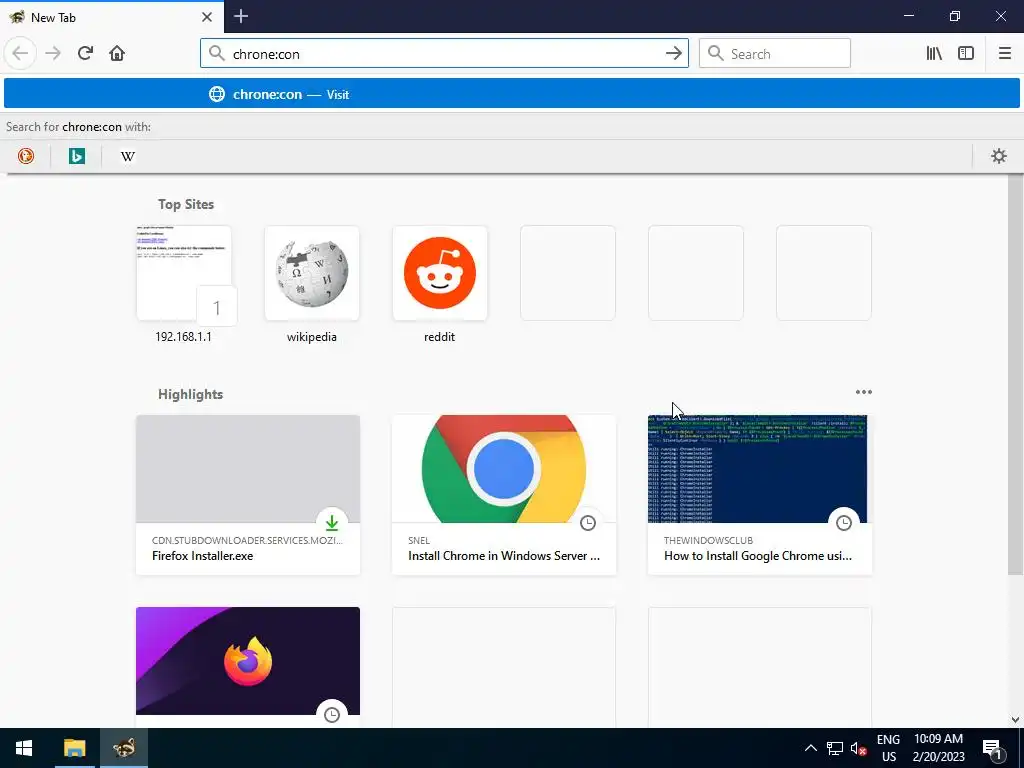This screenshot has height=768, width=1024.
Task: Open a new tab with plus button
Action: [x=241, y=16]
